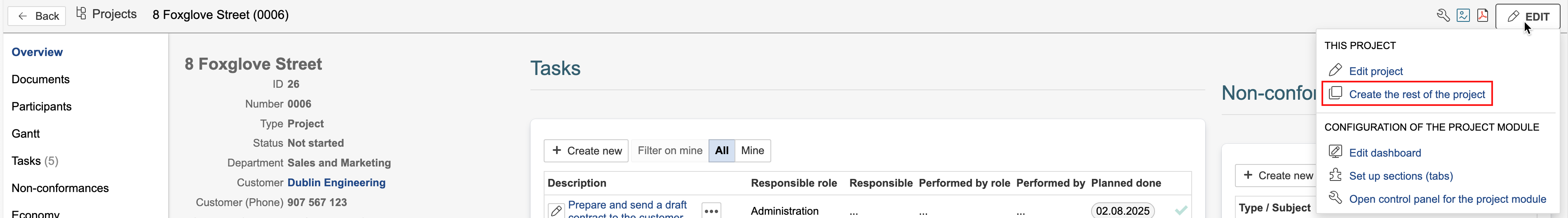Go to Tasks (5) in the sidebar
This screenshot has width=1568, height=218.
point(35,161)
